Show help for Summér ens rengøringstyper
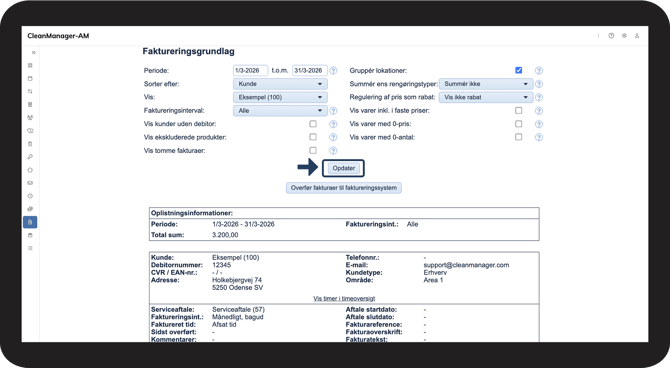The height and width of the screenshot is (368, 670). (539, 84)
